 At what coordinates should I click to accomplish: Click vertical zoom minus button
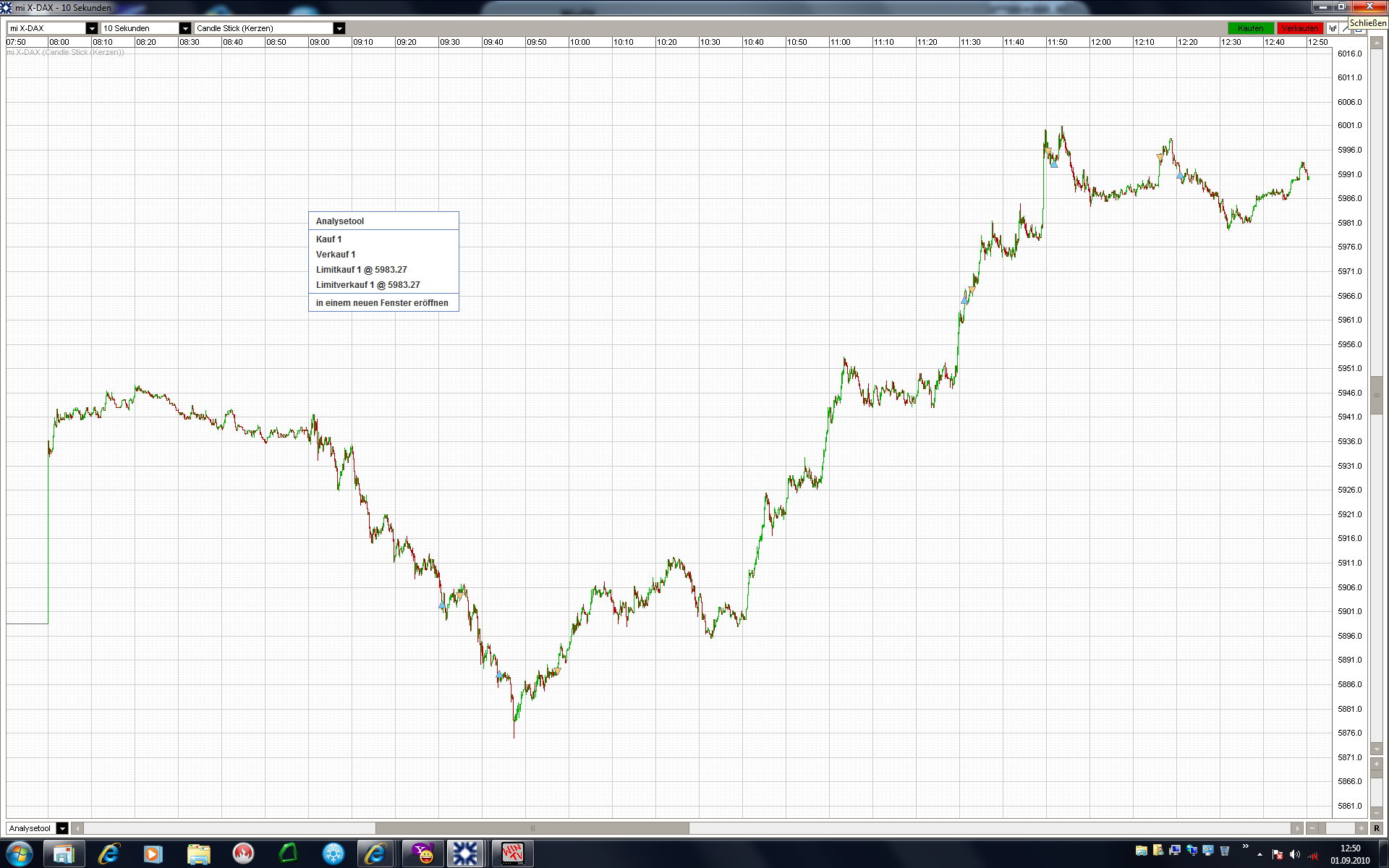1377,812
